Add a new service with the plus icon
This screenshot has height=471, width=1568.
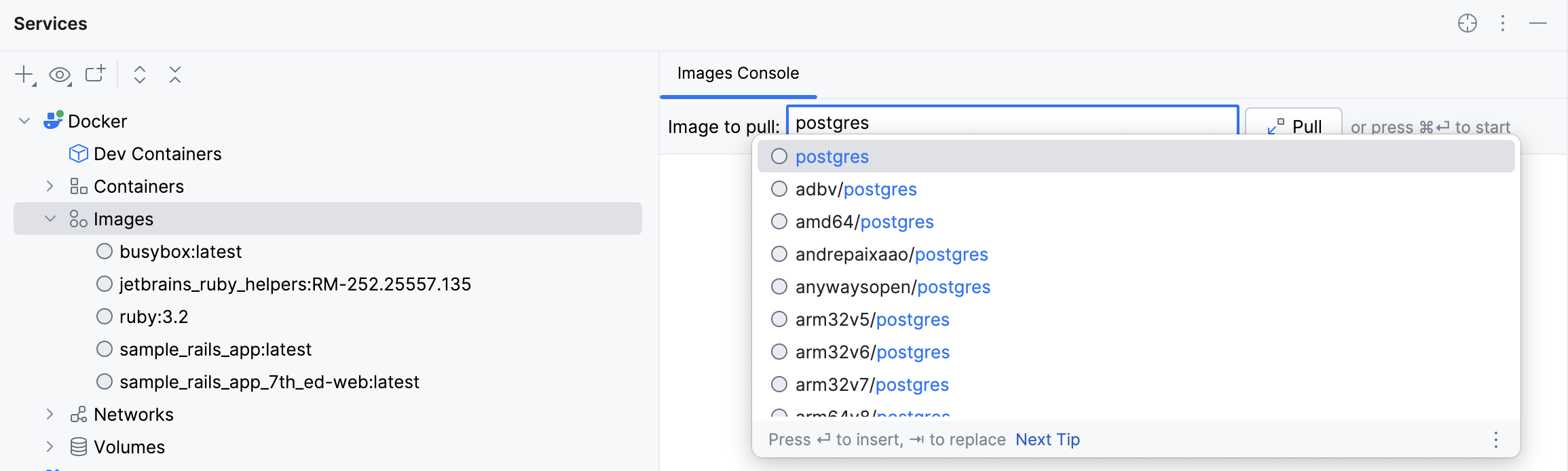click(22, 75)
